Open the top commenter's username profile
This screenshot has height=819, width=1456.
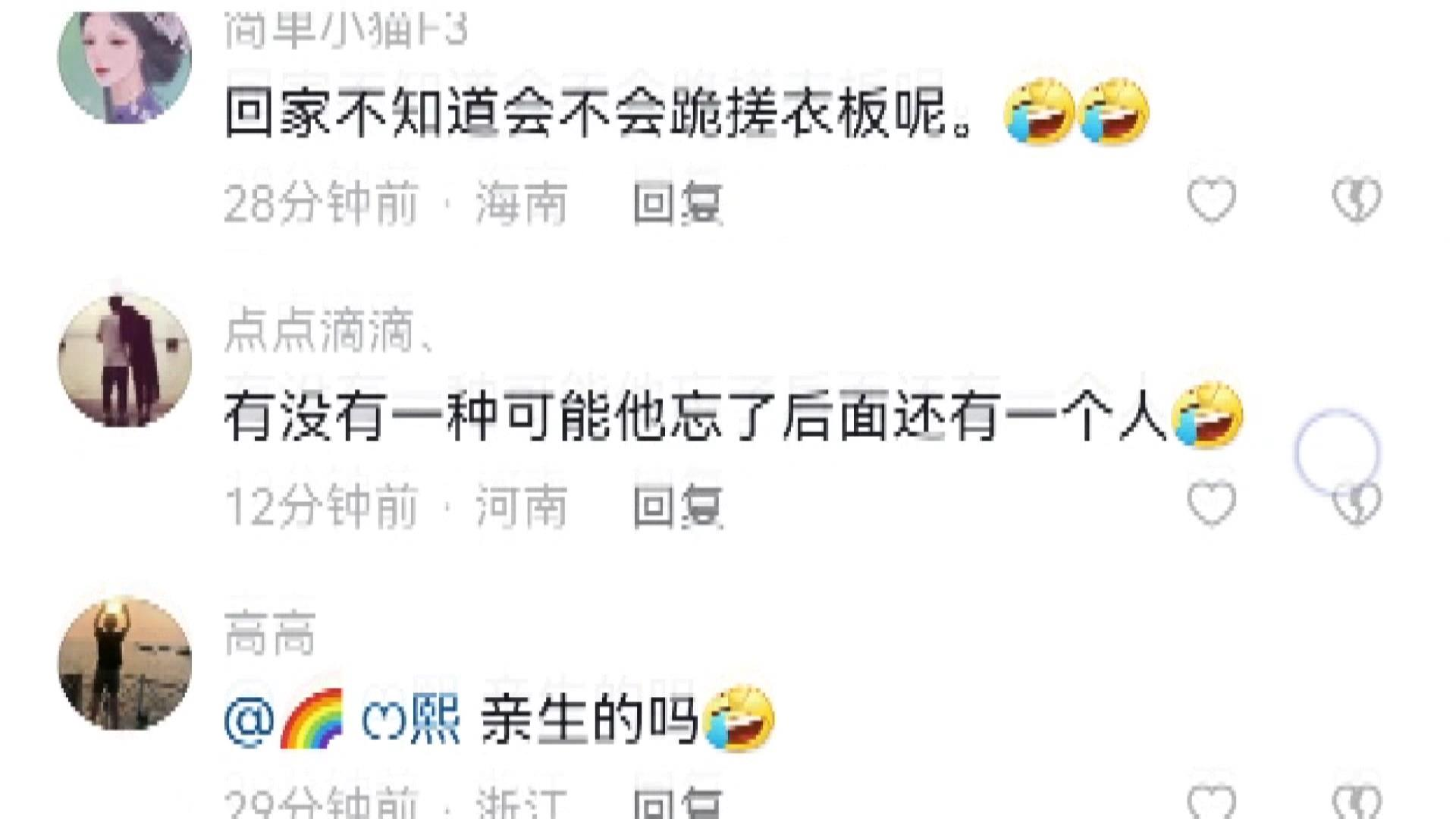[x=346, y=30]
